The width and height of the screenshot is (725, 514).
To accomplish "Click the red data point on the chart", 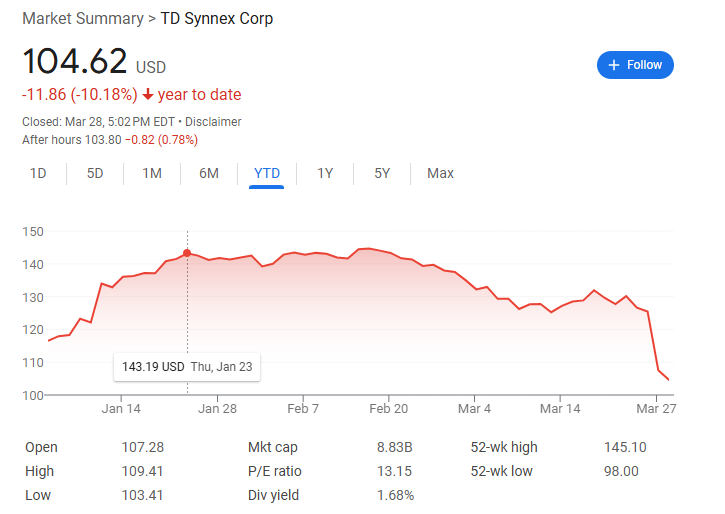I will coord(187,253).
